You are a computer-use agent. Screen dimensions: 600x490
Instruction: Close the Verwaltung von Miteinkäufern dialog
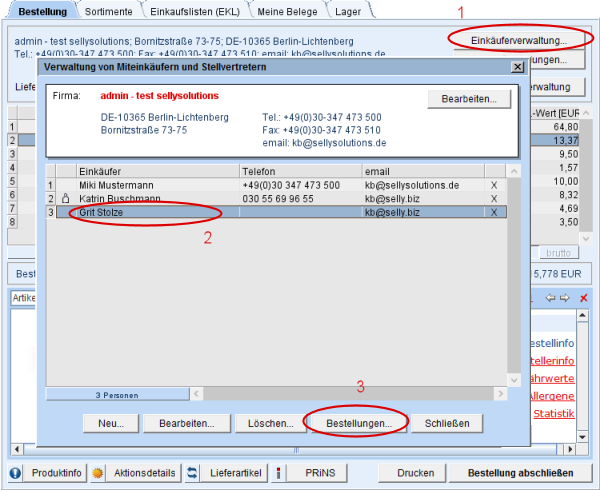coord(516,66)
